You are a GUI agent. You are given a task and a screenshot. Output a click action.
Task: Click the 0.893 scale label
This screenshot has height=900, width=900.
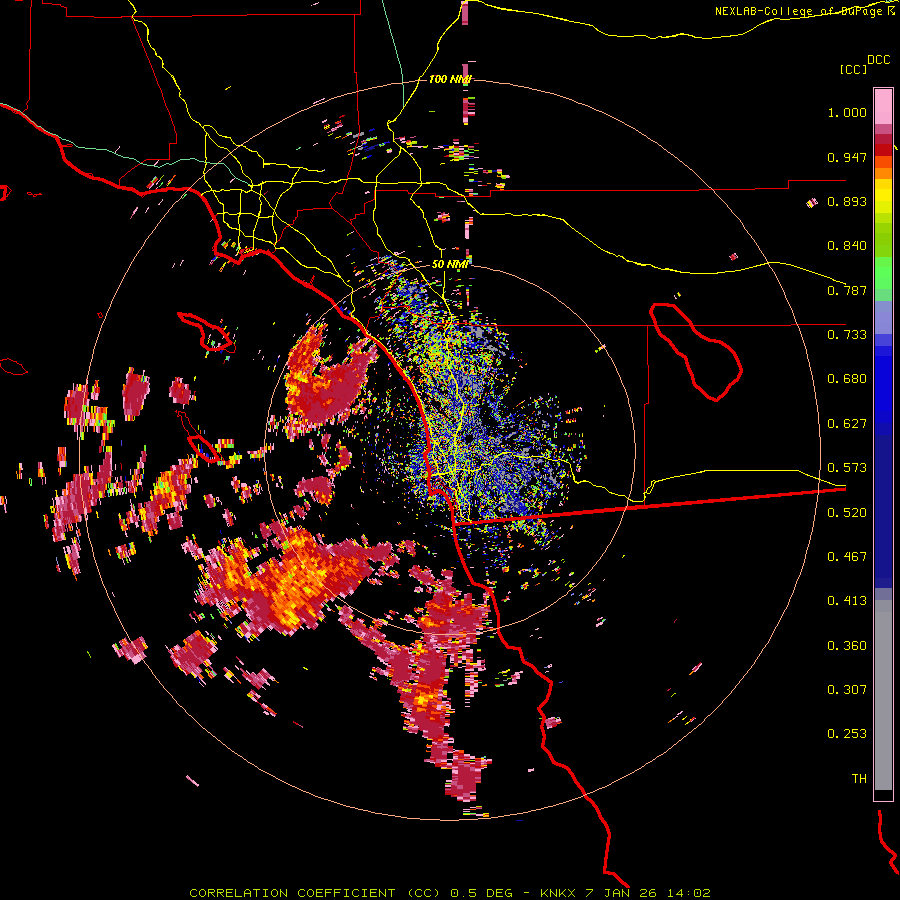(x=847, y=201)
